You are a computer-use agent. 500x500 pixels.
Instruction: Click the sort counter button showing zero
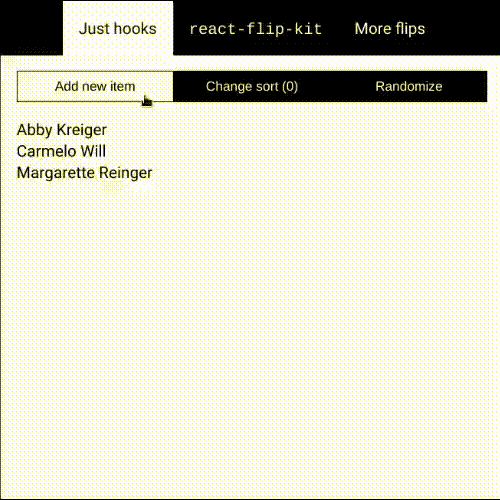(x=252, y=86)
